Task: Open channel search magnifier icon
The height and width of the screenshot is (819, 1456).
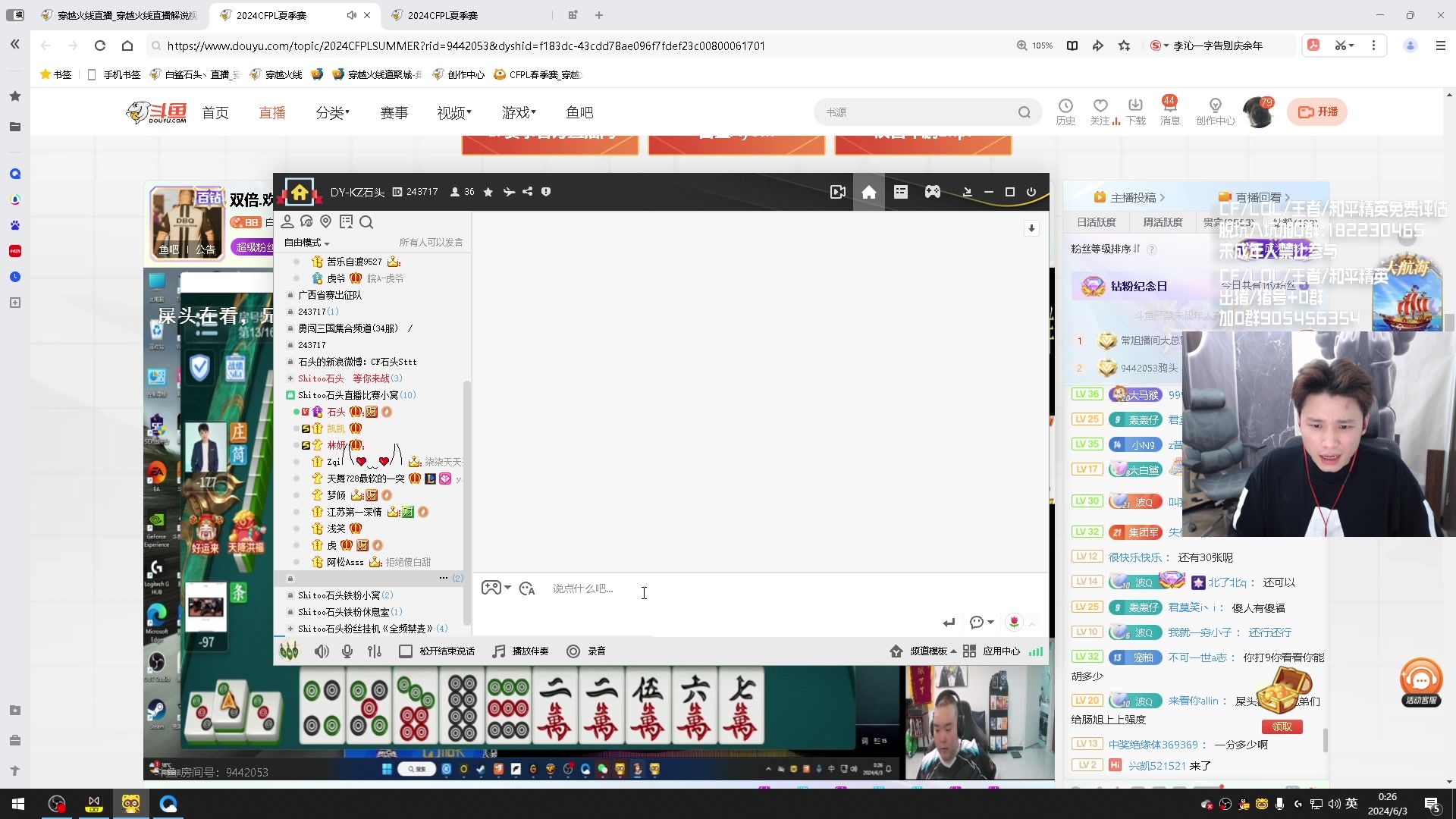Action: 366,222
